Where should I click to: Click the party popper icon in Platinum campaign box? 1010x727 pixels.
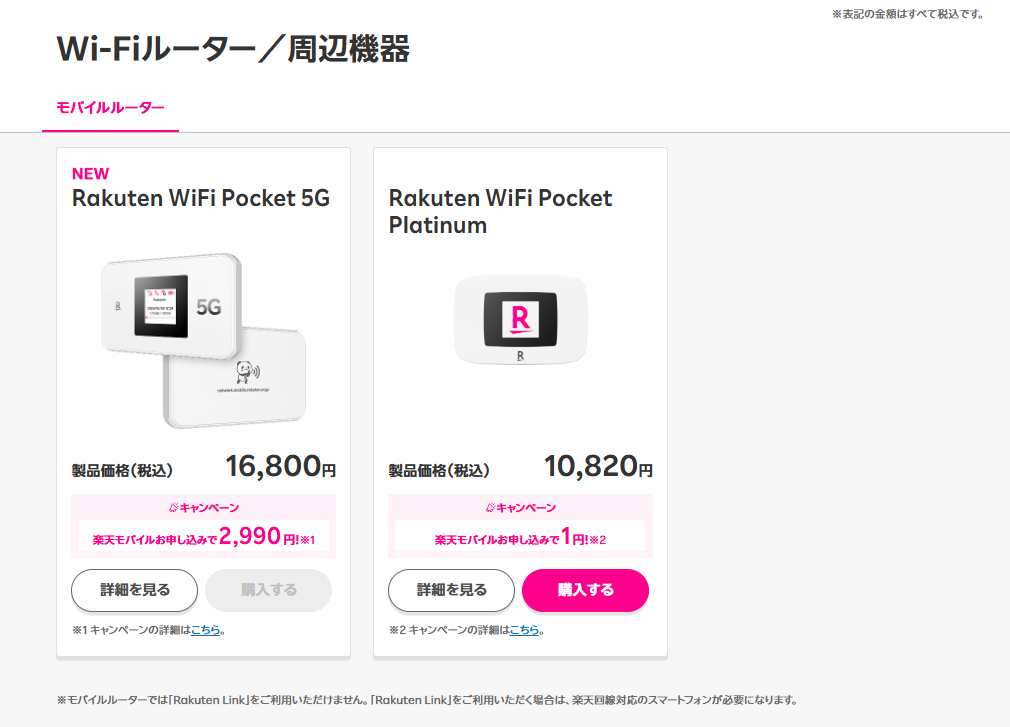pyautogui.click(x=489, y=508)
